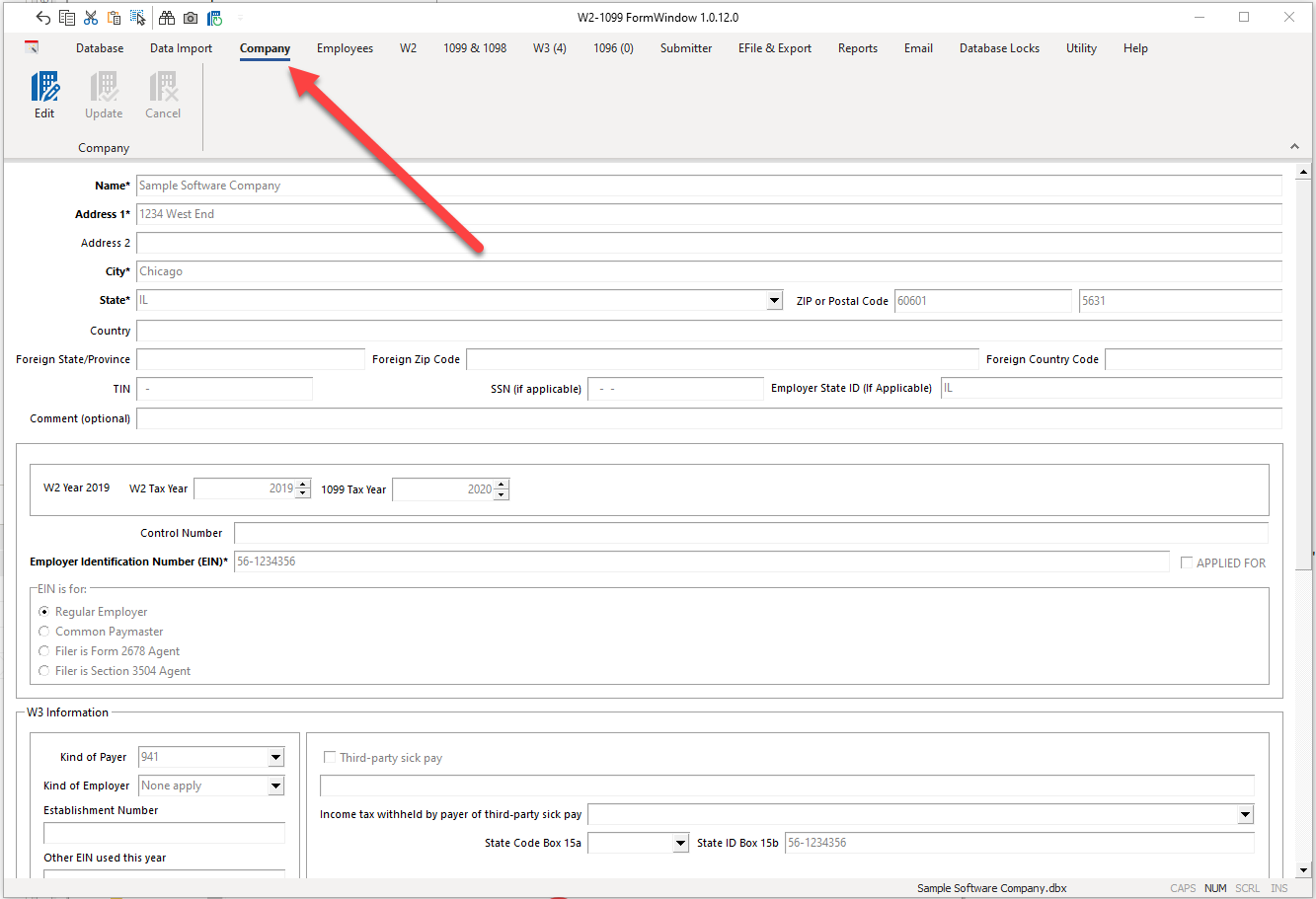The height and width of the screenshot is (899, 1316).
Task: Switch to the EFile & Export tab
Action: pos(774,48)
